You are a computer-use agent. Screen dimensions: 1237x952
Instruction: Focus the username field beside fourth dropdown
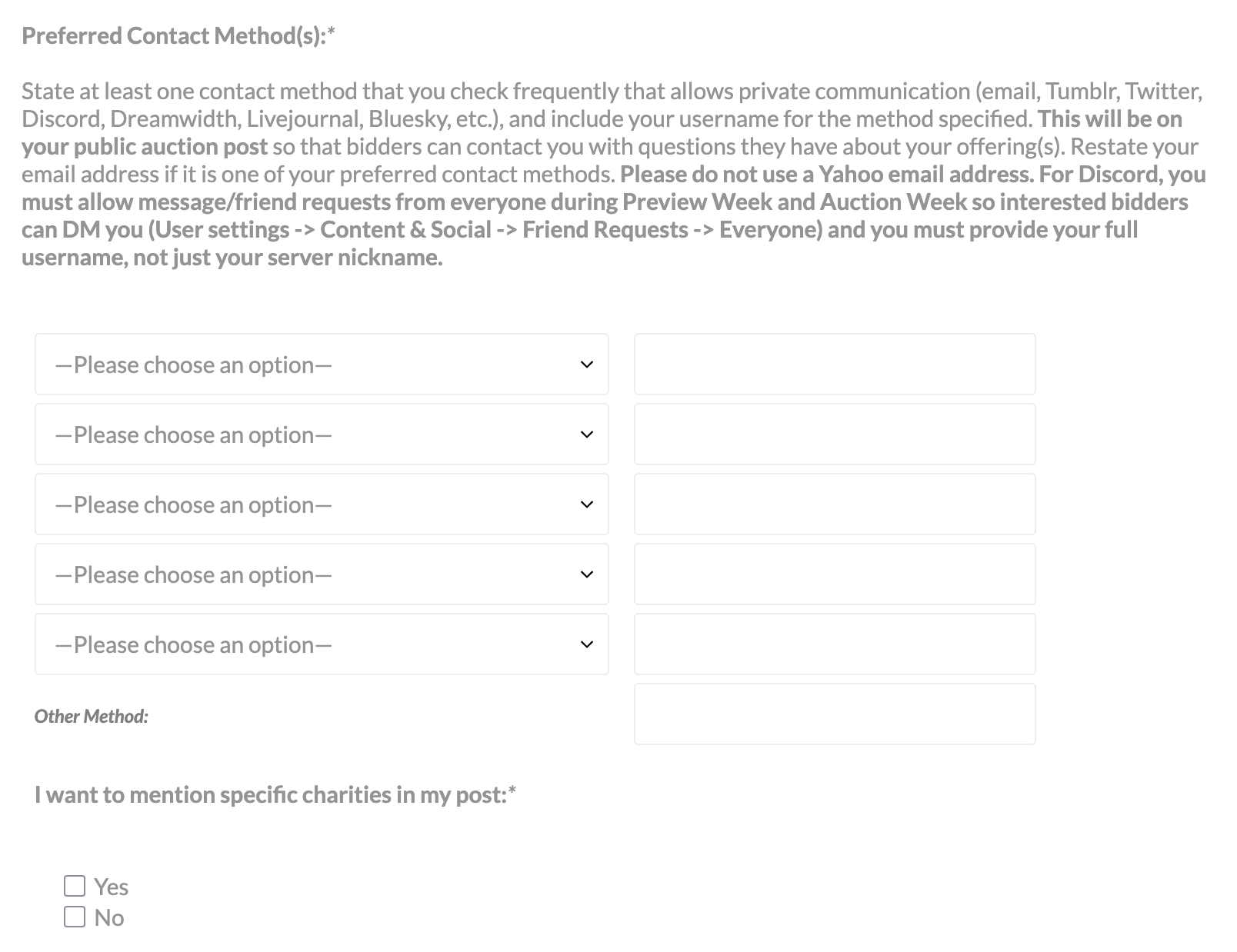(x=835, y=574)
